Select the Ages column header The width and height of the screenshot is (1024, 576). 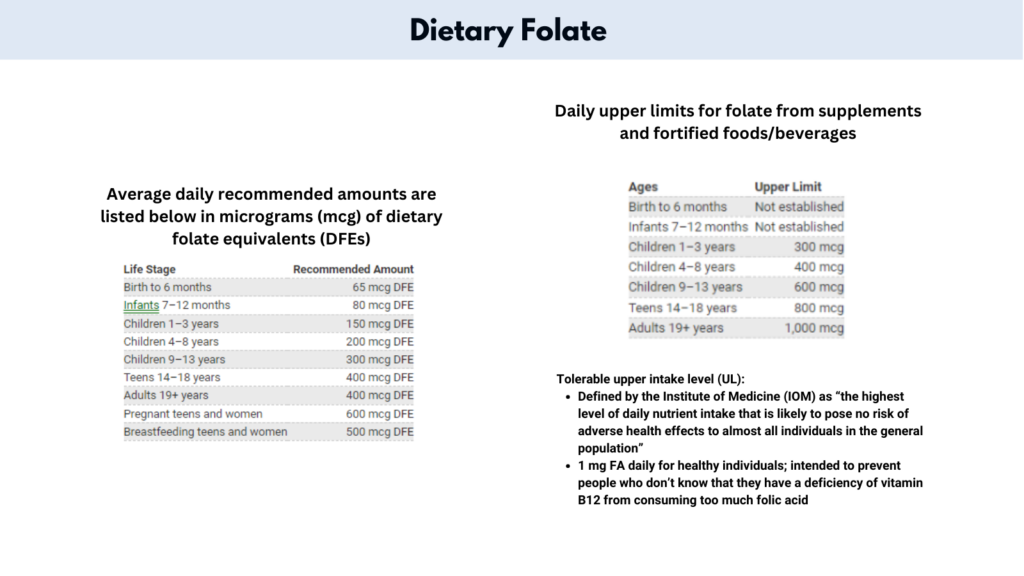pos(643,187)
